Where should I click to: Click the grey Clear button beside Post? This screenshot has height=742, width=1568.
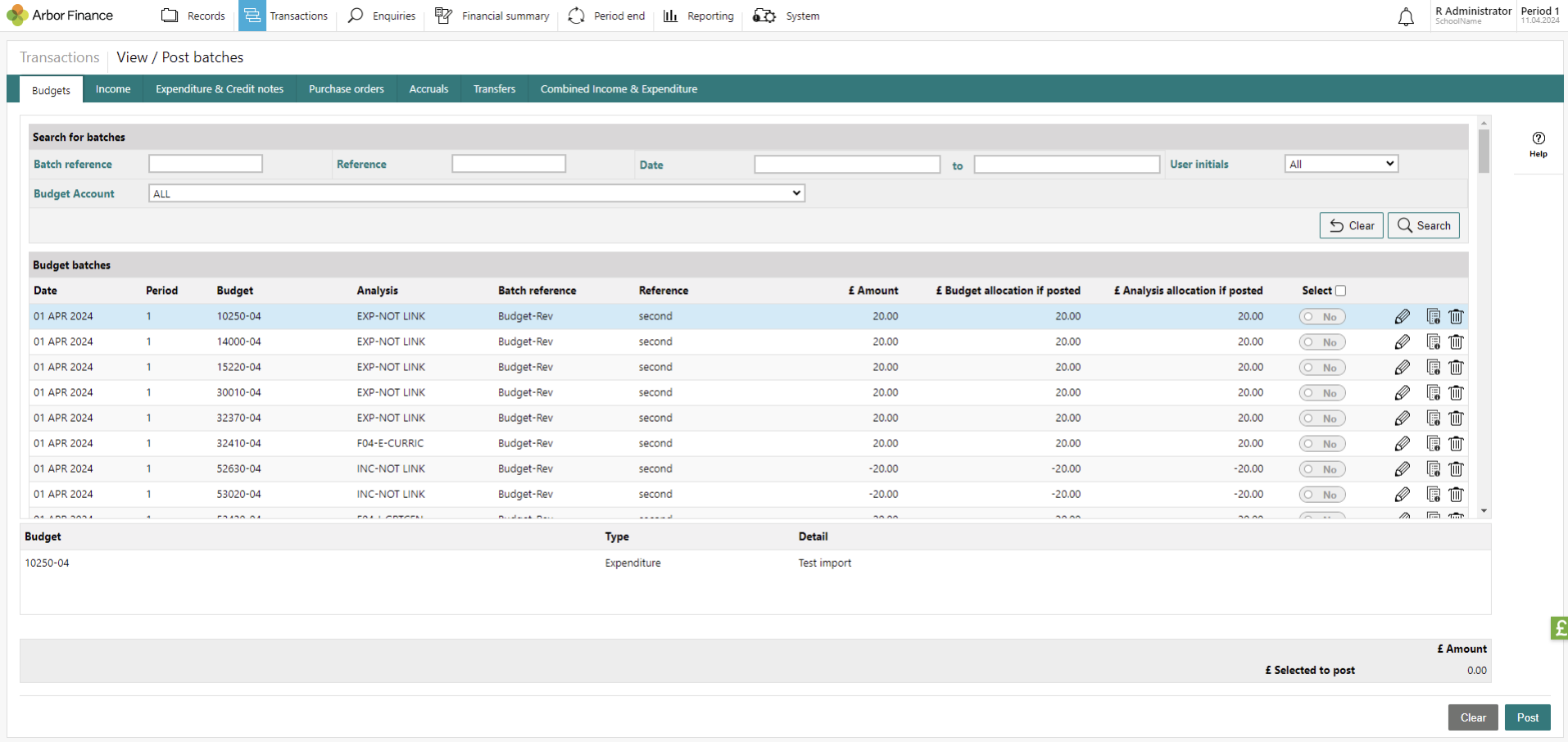pos(1473,717)
